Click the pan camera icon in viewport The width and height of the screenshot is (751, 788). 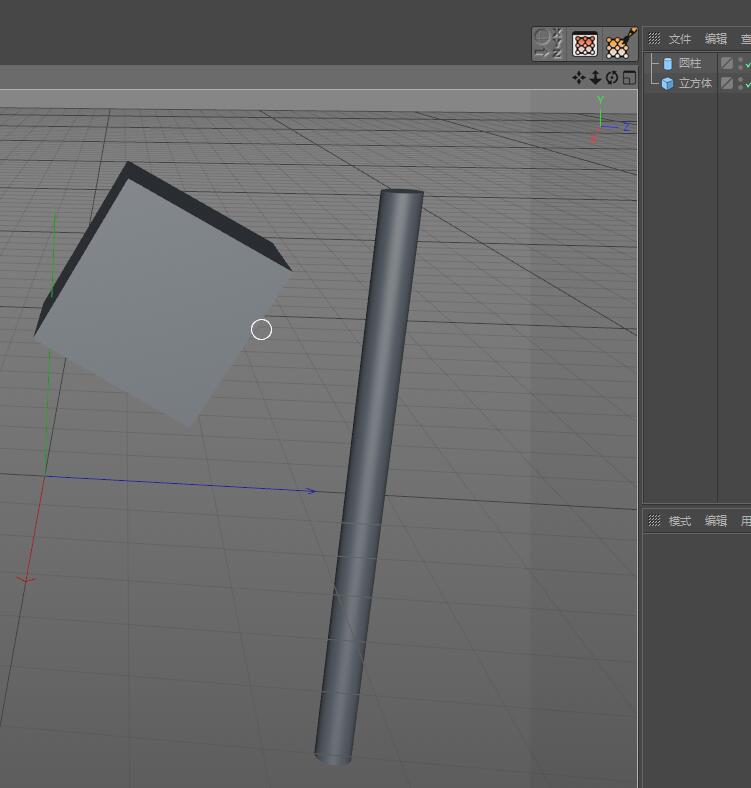578,78
